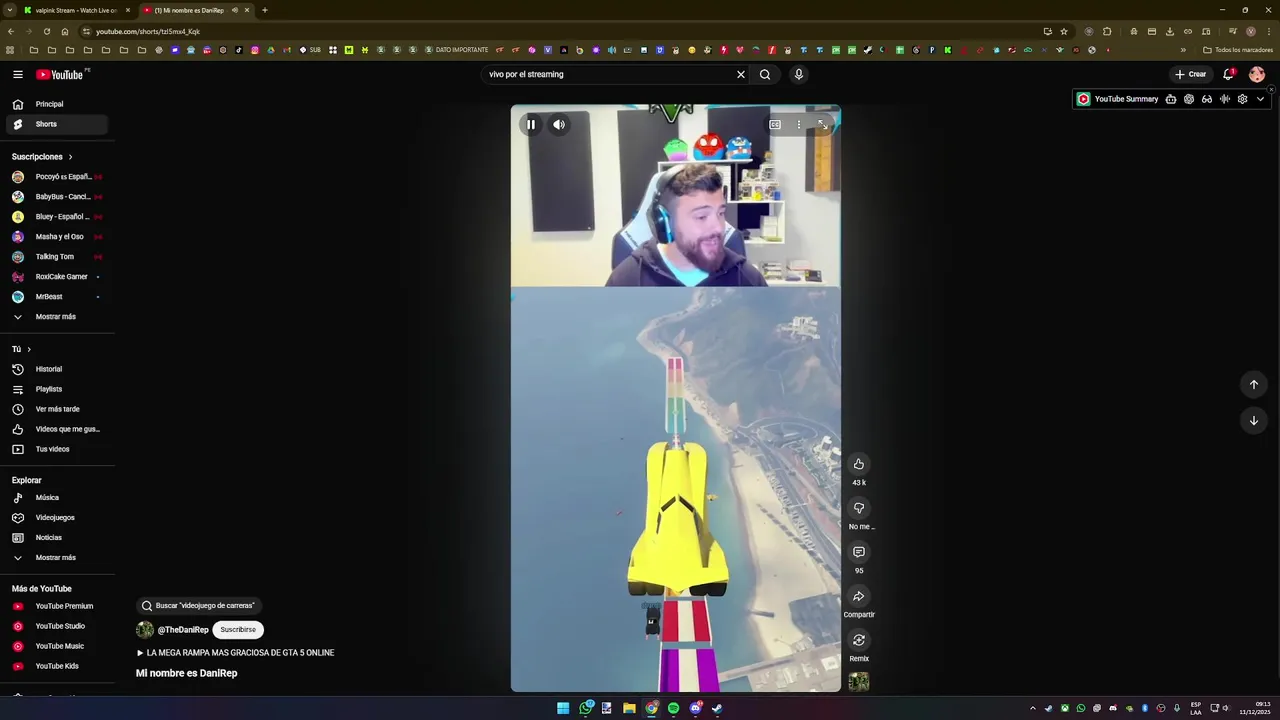
Task: Enter fullscreen for the Short
Action: [x=822, y=125]
